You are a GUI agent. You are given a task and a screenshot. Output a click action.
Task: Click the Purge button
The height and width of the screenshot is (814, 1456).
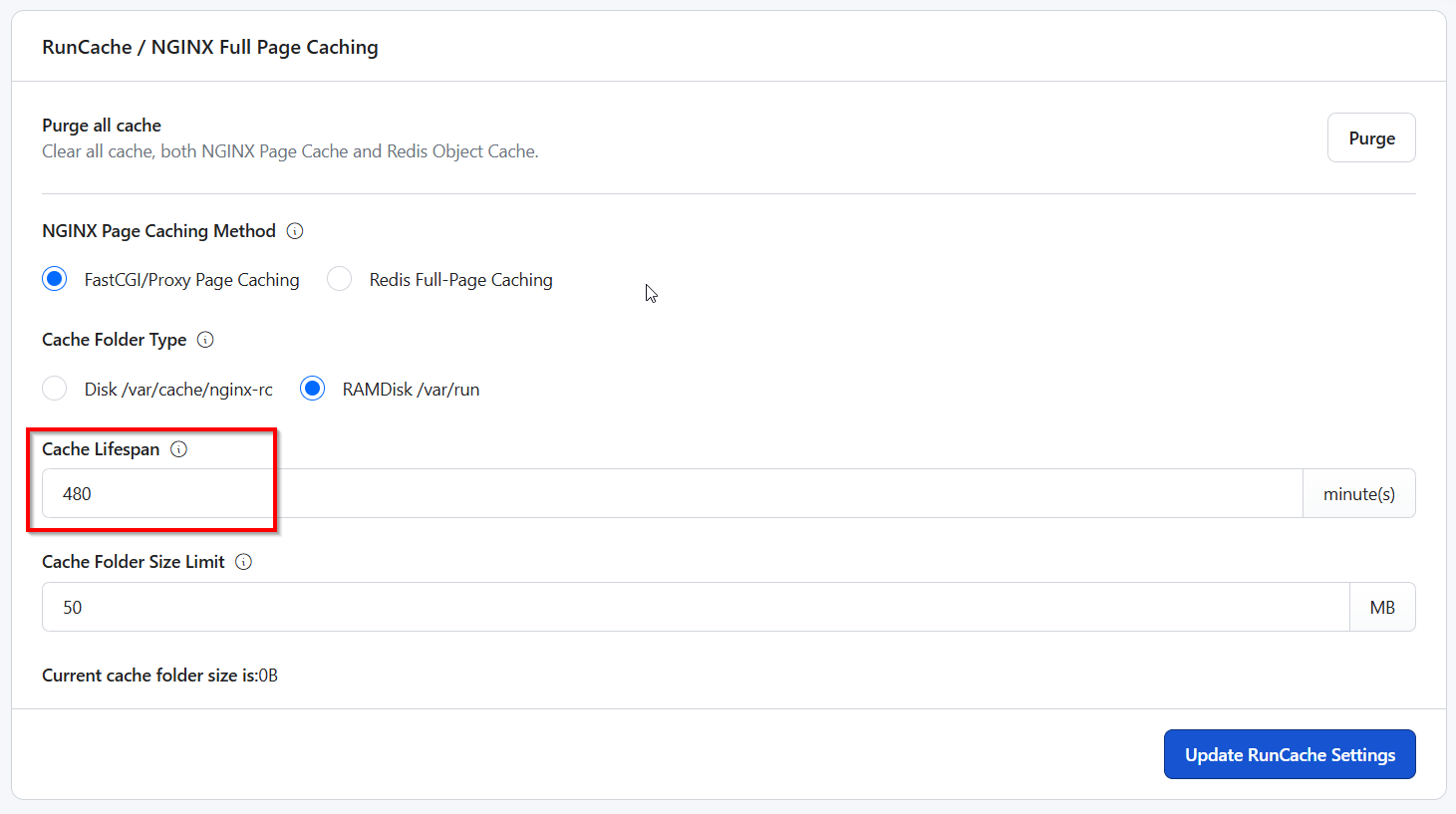1370,137
